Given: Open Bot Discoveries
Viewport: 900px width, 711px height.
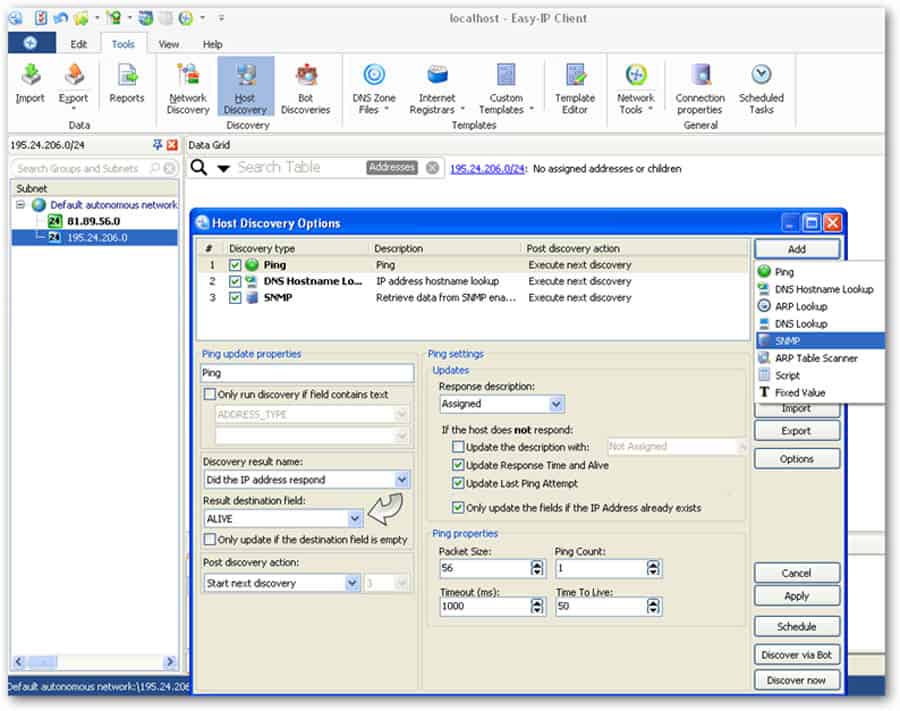Looking at the screenshot, I should (x=305, y=88).
